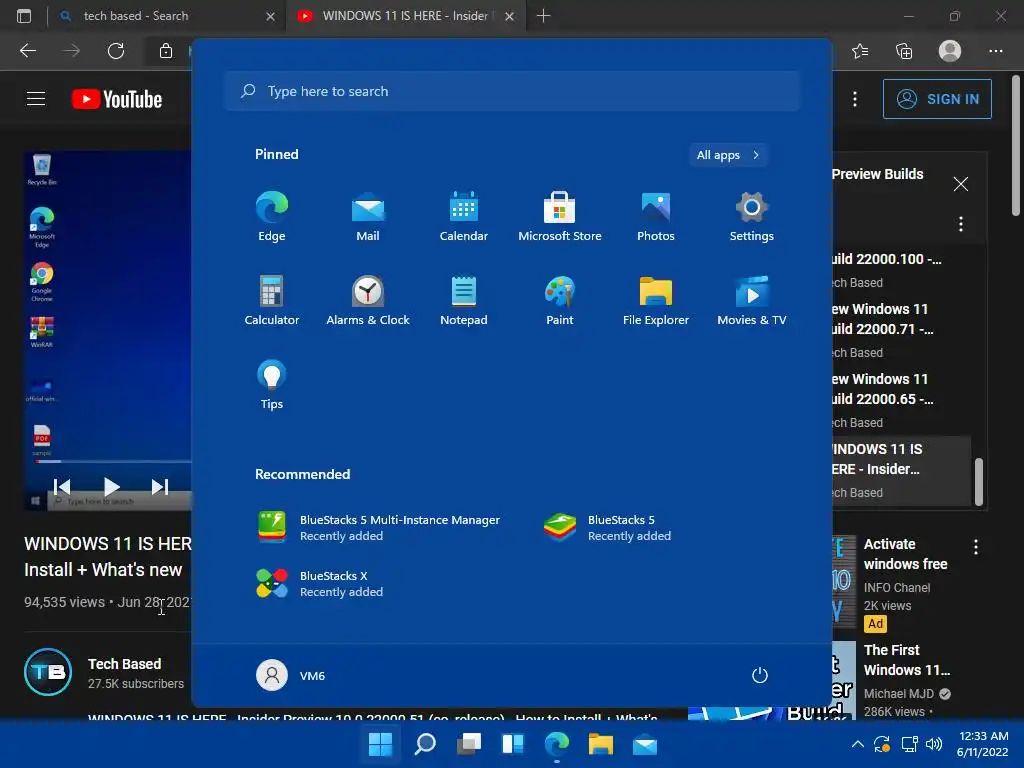Play the YouTube video
Viewport: 1024px width, 768px height.
click(111, 487)
